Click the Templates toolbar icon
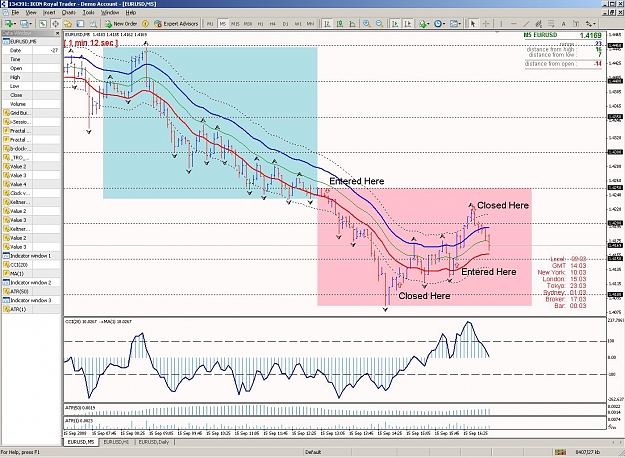This screenshot has height=458, width=625. (454, 24)
